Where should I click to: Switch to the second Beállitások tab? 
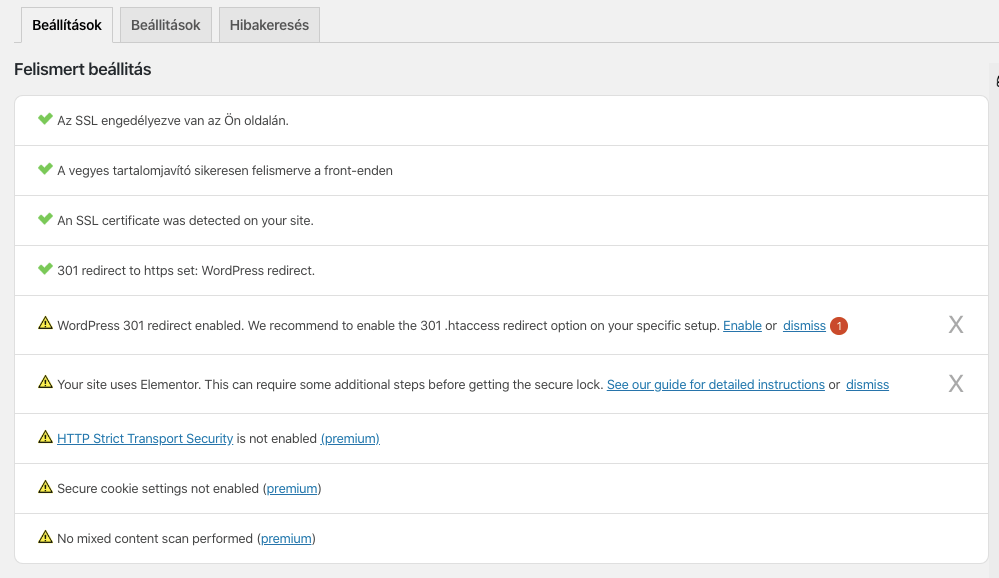166,25
